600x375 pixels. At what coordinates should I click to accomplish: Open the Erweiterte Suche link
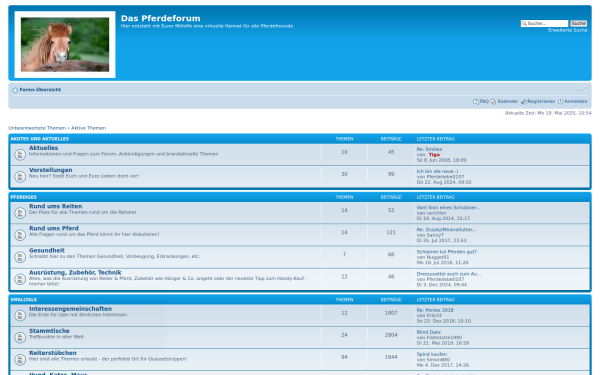click(567, 30)
